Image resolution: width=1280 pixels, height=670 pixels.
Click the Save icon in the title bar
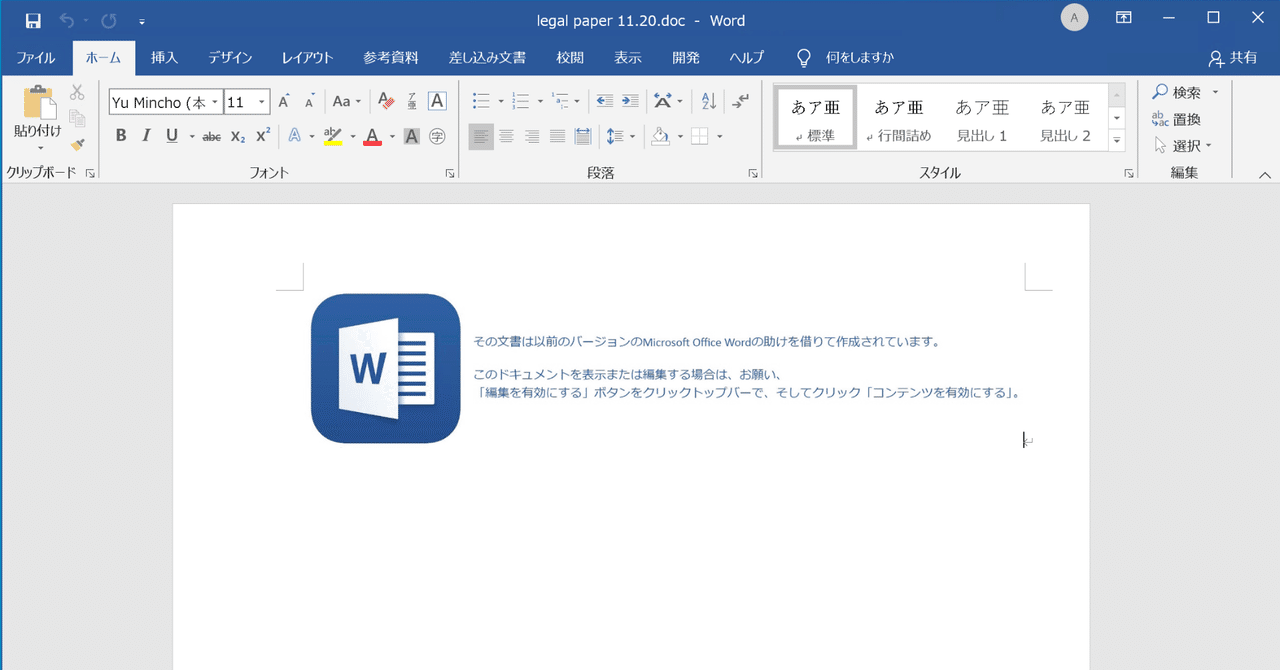33,20
